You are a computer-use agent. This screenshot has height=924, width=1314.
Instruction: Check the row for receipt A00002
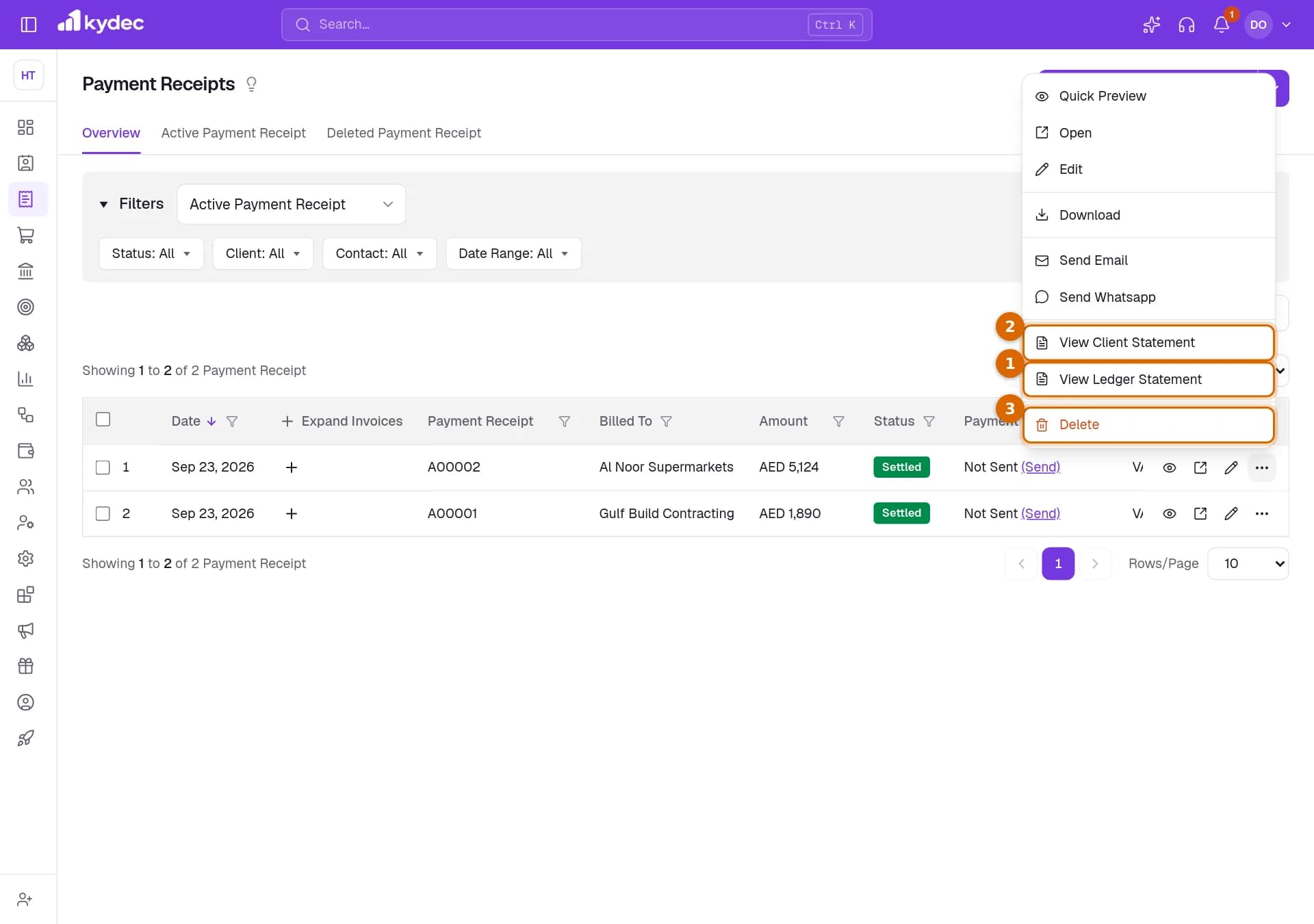(x=103, y=467)
